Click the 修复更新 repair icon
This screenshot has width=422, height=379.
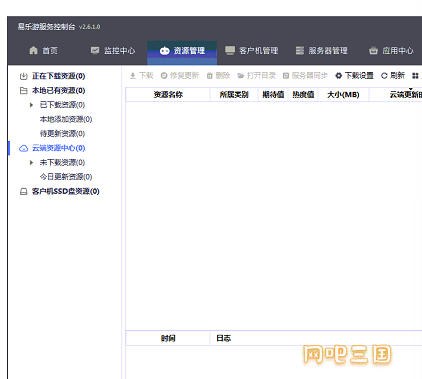pyautogui.click(x=164, y=76)
